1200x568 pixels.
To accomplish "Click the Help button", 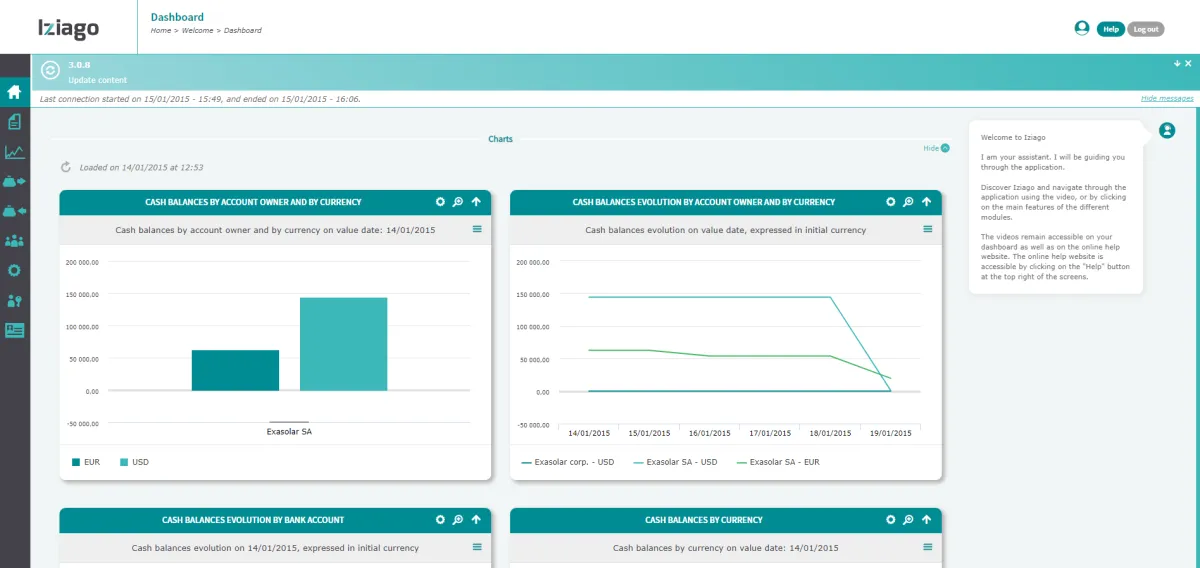I will [x=1110, y=29].
